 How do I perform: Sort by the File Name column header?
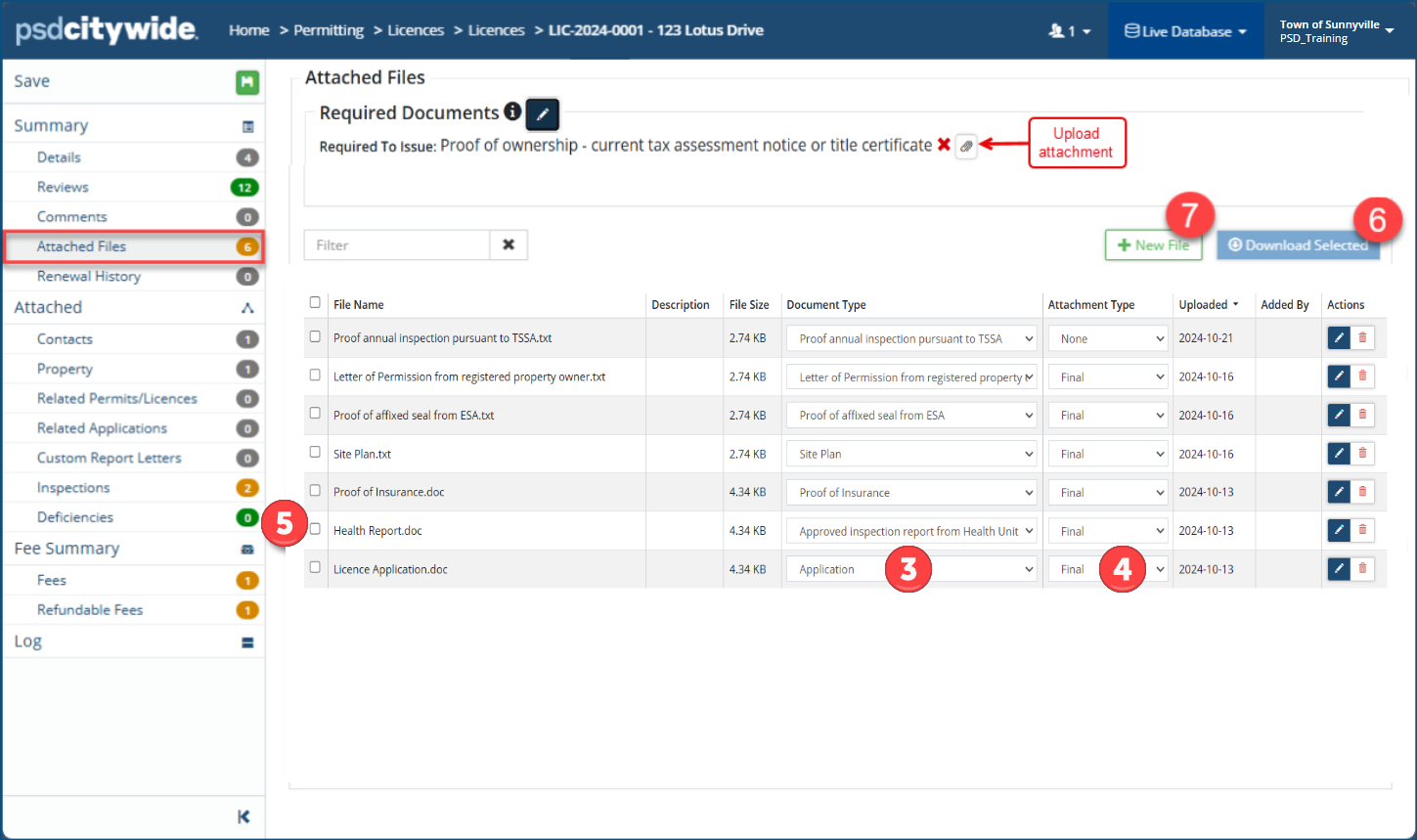(x=358, y=305)
